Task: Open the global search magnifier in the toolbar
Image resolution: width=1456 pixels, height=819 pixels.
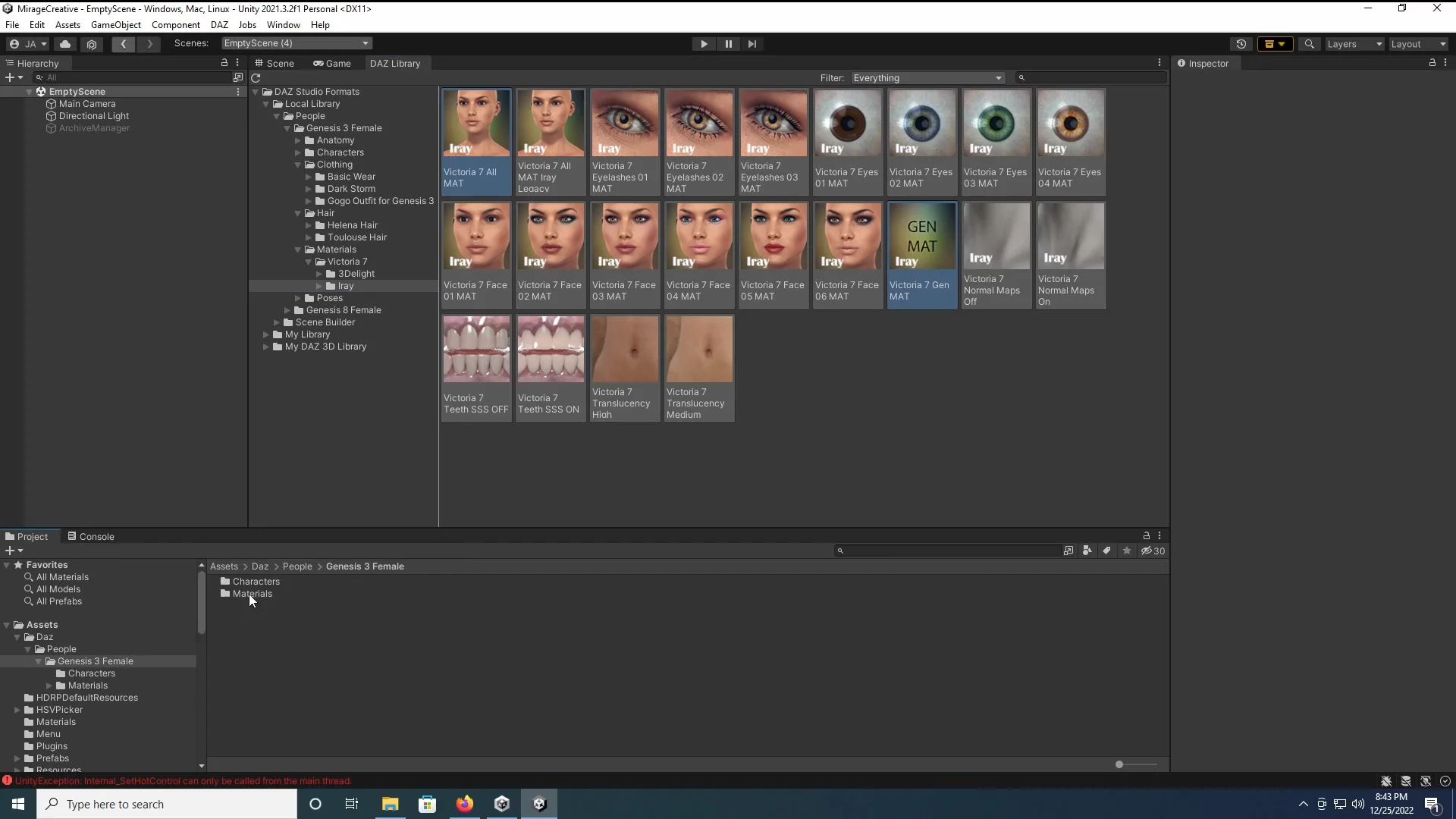Action: click(1310, 44)
